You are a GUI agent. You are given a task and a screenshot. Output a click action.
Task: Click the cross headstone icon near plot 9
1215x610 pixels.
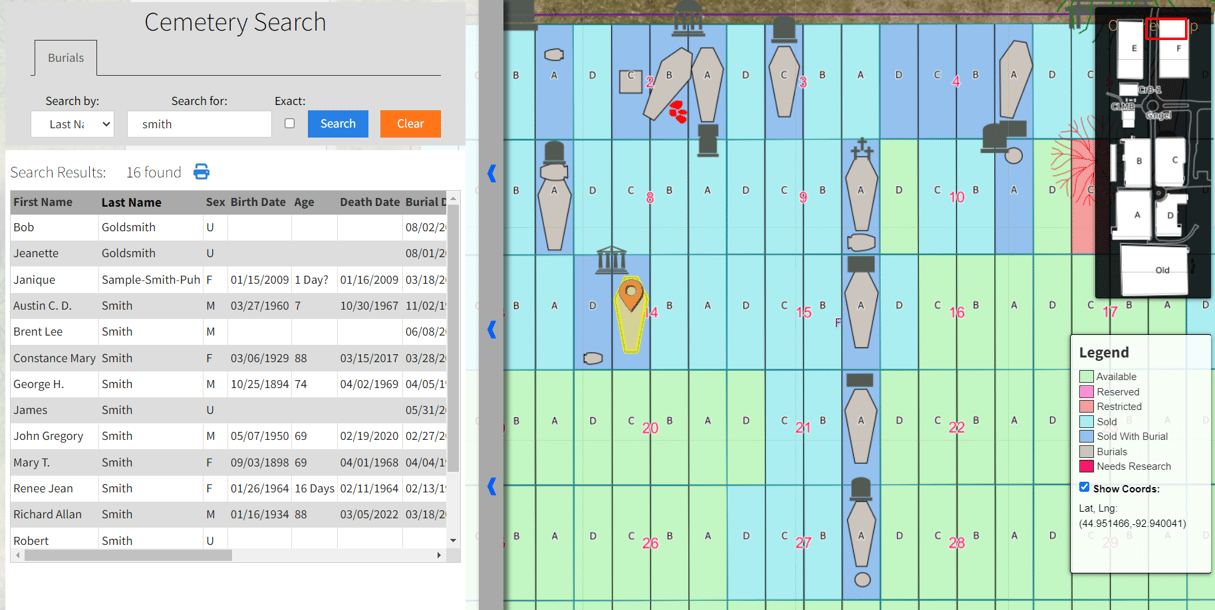point(860,153)
